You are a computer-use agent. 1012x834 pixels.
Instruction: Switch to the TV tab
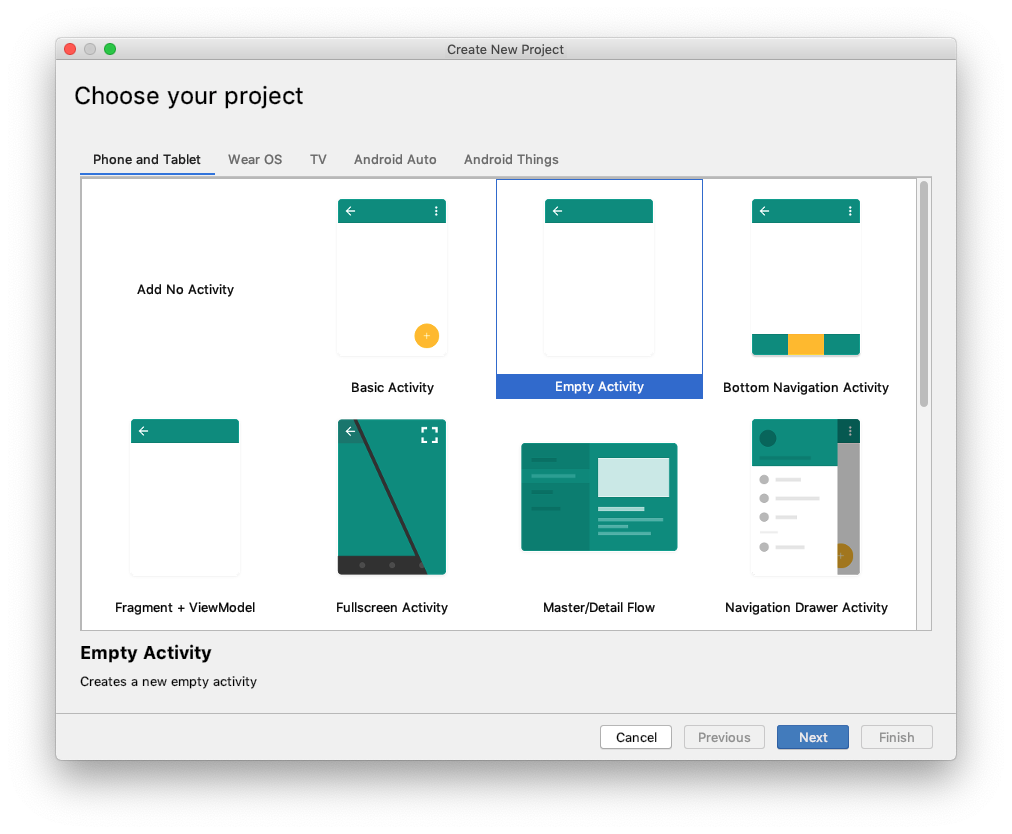(318, 159)
